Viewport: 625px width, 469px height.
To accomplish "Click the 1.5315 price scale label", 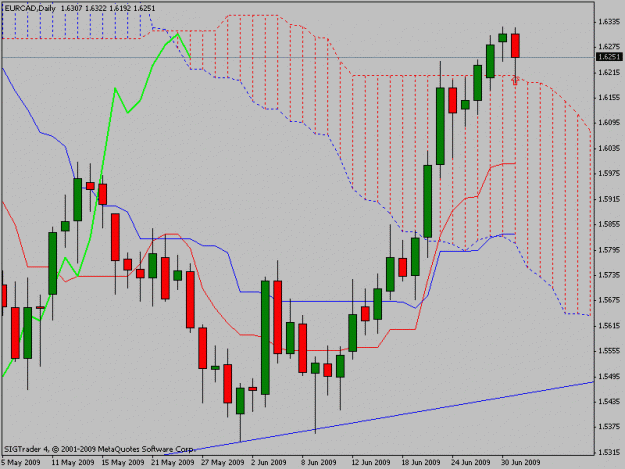I will [x=609, y=452].
